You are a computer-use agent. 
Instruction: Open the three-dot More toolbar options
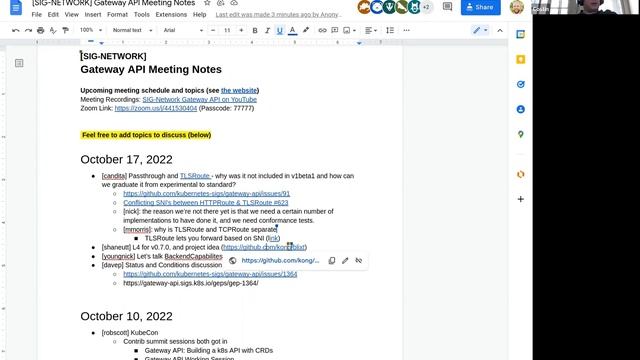(406, 30)
